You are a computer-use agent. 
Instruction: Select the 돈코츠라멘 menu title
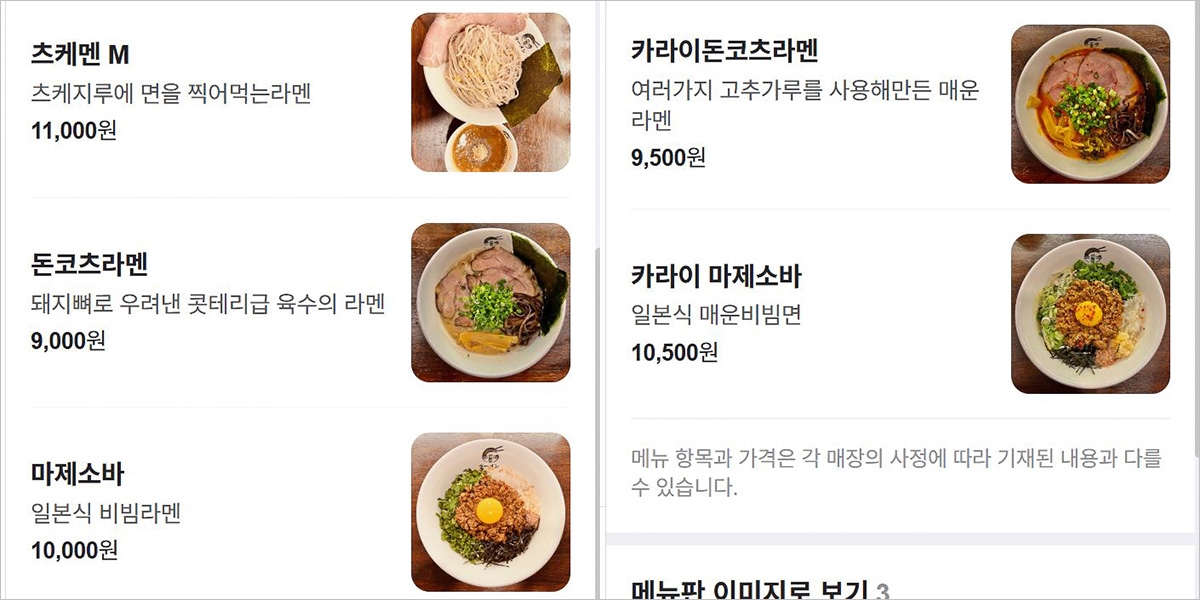pos(90,264)
